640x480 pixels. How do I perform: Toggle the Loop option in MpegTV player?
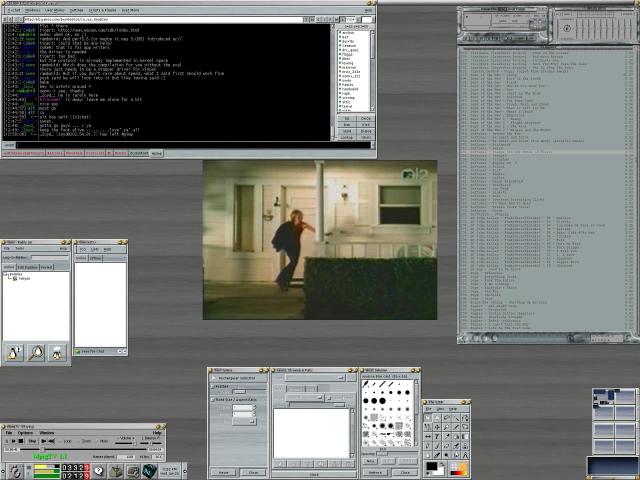pos(65,441)
